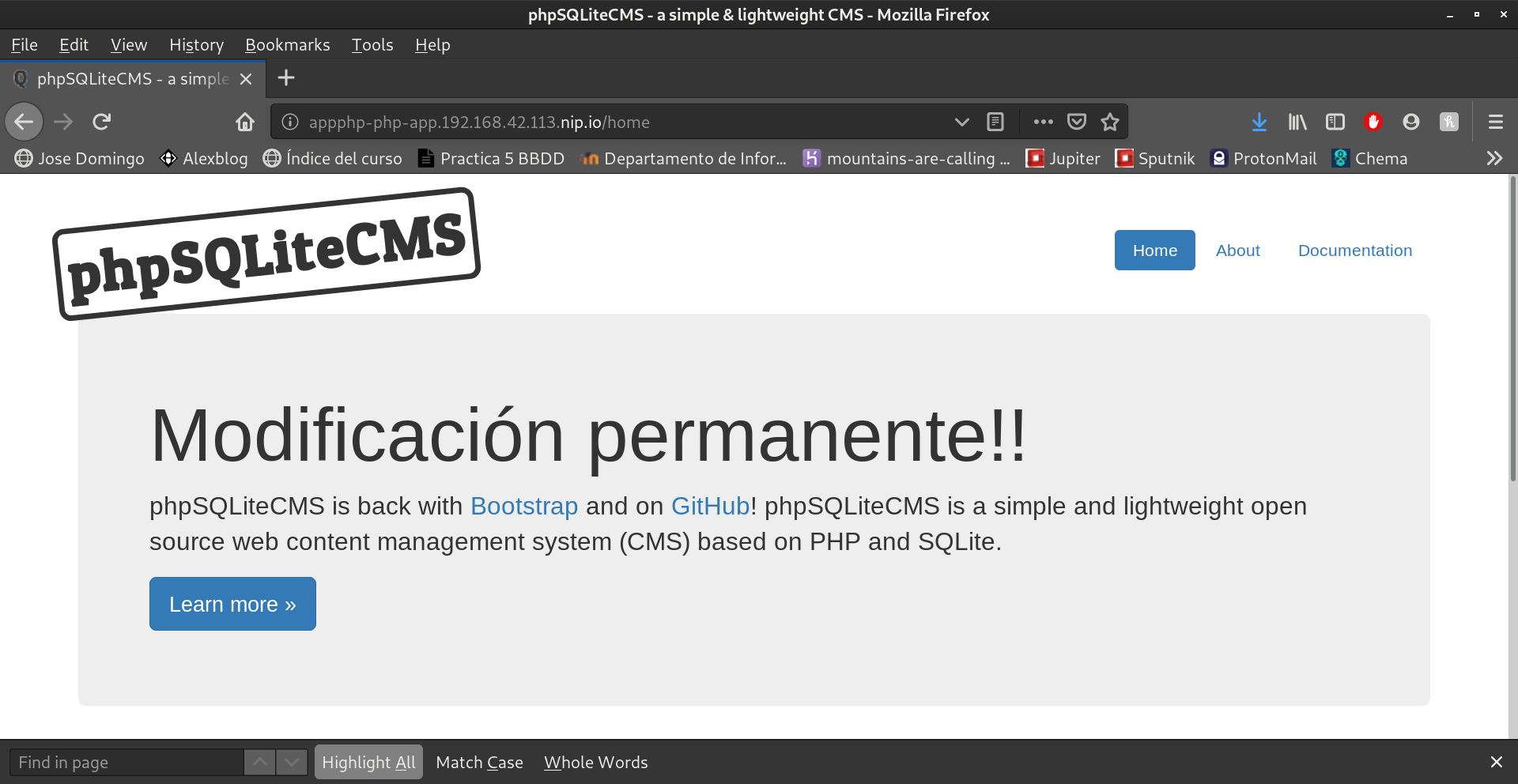Viewport: 1518px width, 784px height.
Task: Expand the URL bar history dropdown
Action: click(x=961, y=122)
